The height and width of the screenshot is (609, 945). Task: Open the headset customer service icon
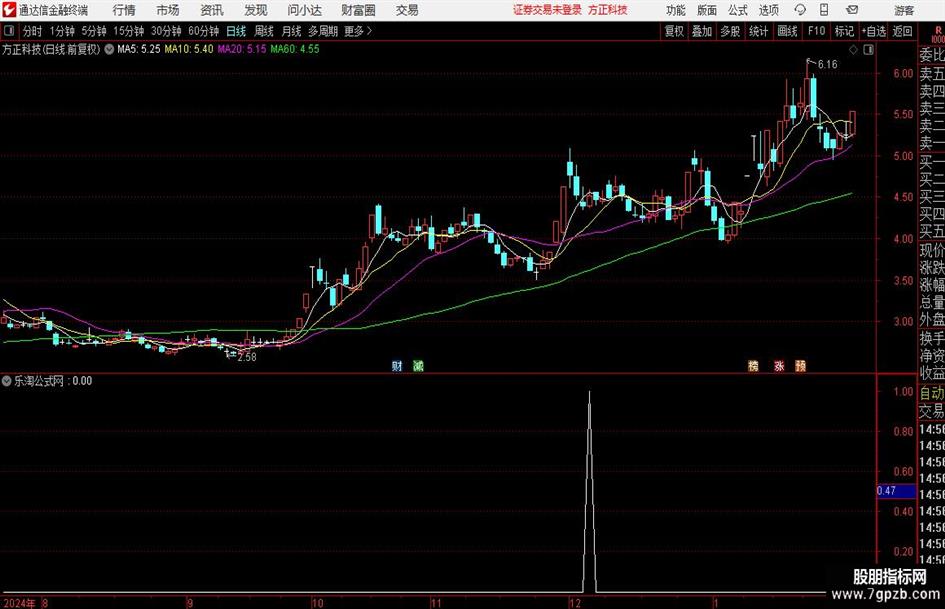click(x=800, y=10)
